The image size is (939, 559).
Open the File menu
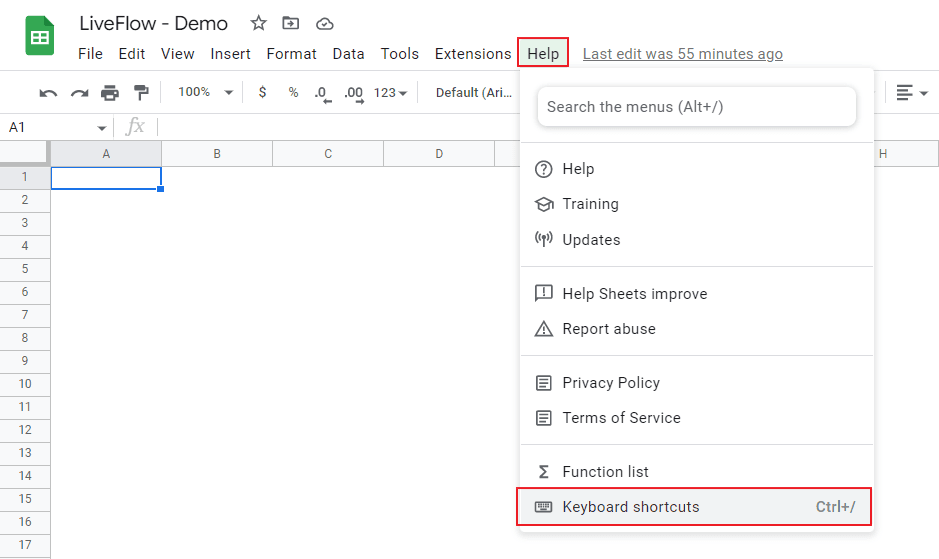(90, 54)
